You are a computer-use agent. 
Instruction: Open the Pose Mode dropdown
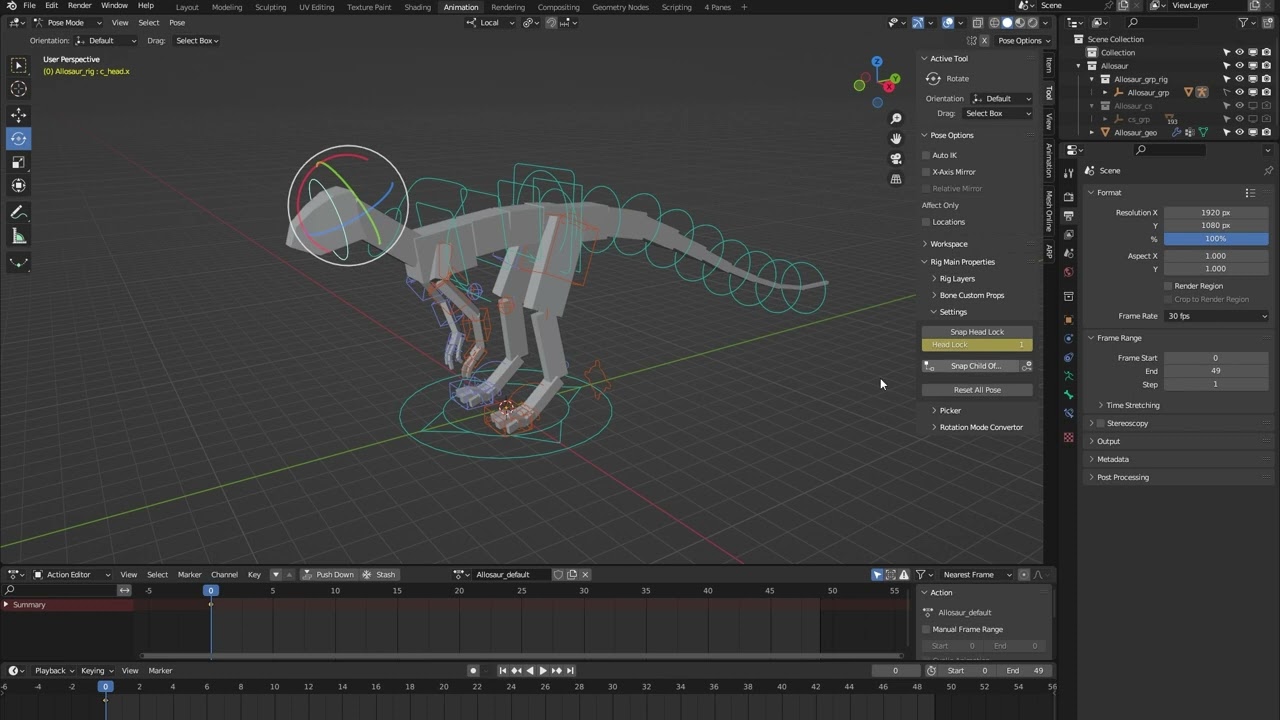tap(68, 22)
